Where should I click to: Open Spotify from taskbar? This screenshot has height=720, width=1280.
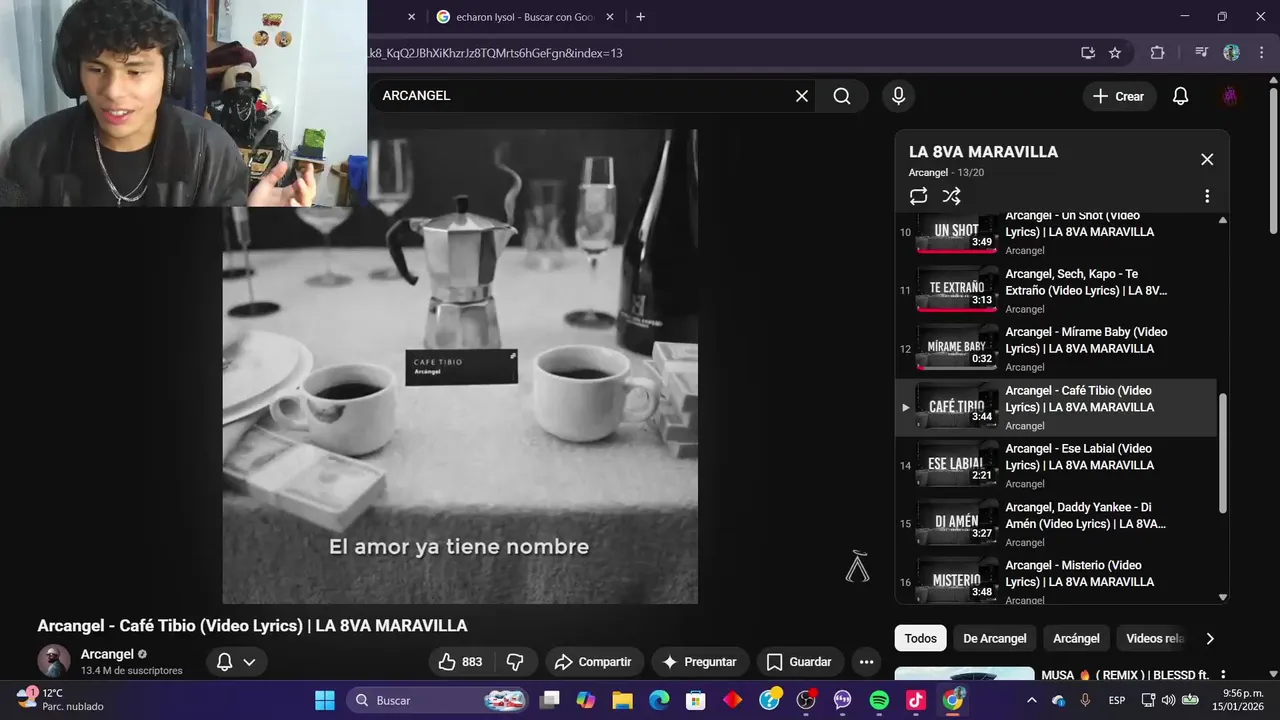click(879, 700)
